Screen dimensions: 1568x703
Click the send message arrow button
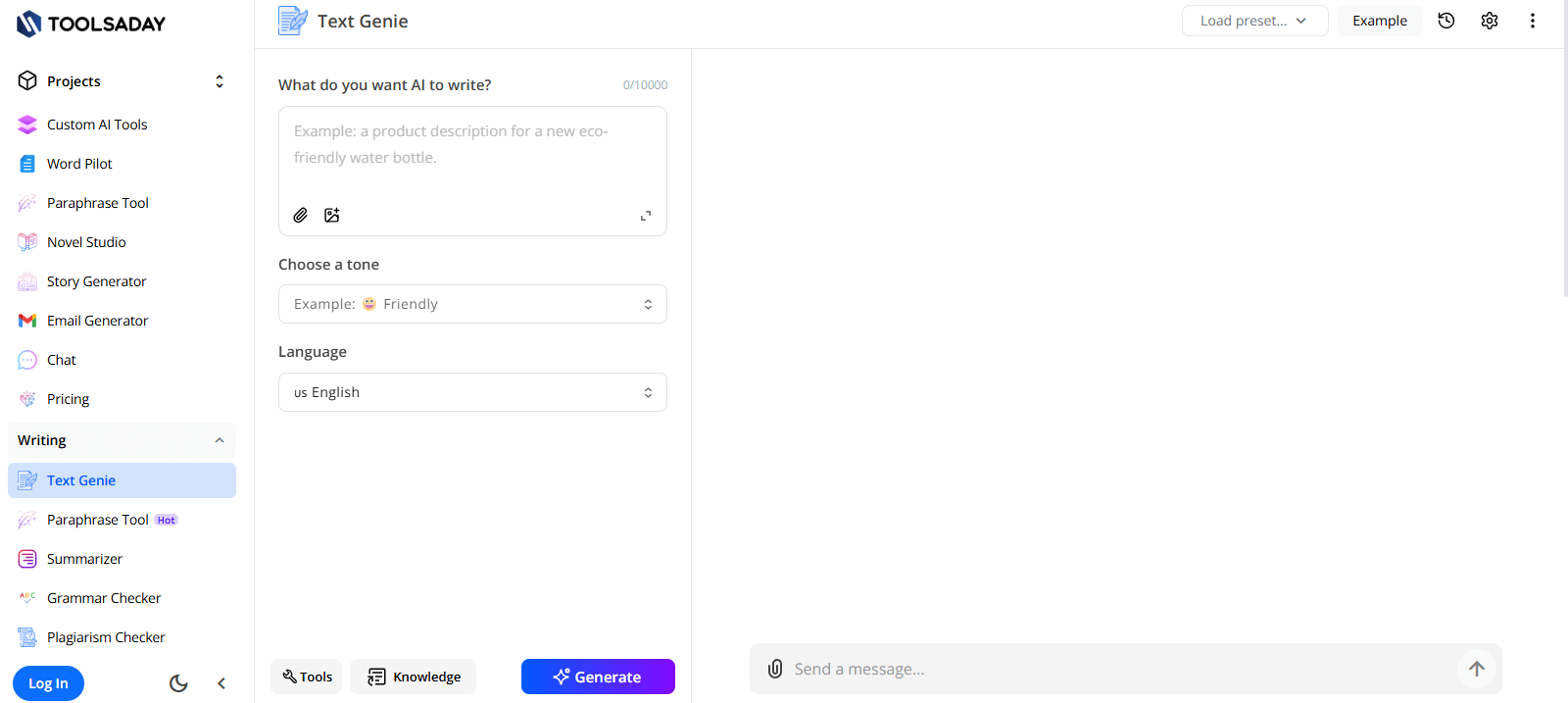pyautogui.click(x=1477, y=669)
